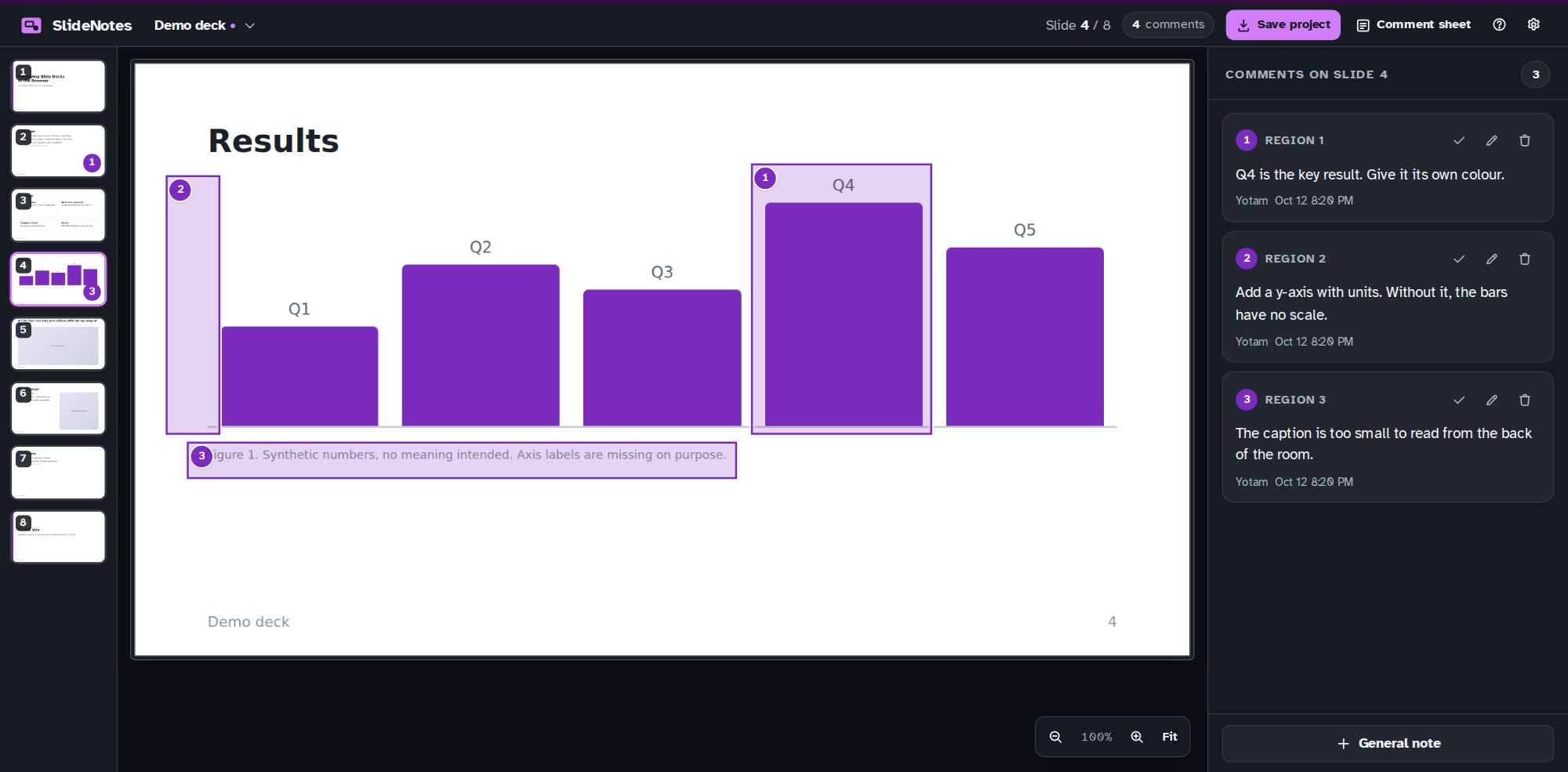Screen dimensions: 1568x772
Task: Select slide 6 thumbnail
Action: pyautogui.click(x=59, y=408)
